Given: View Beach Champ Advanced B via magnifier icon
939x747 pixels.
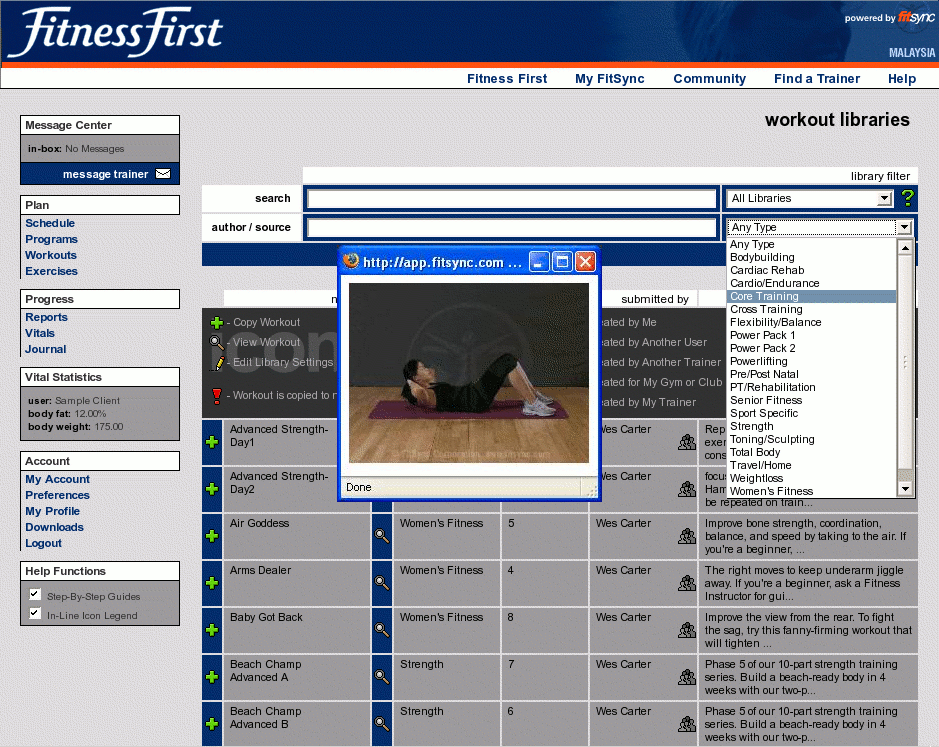Looking at the screenshot, I should point(381,724).
